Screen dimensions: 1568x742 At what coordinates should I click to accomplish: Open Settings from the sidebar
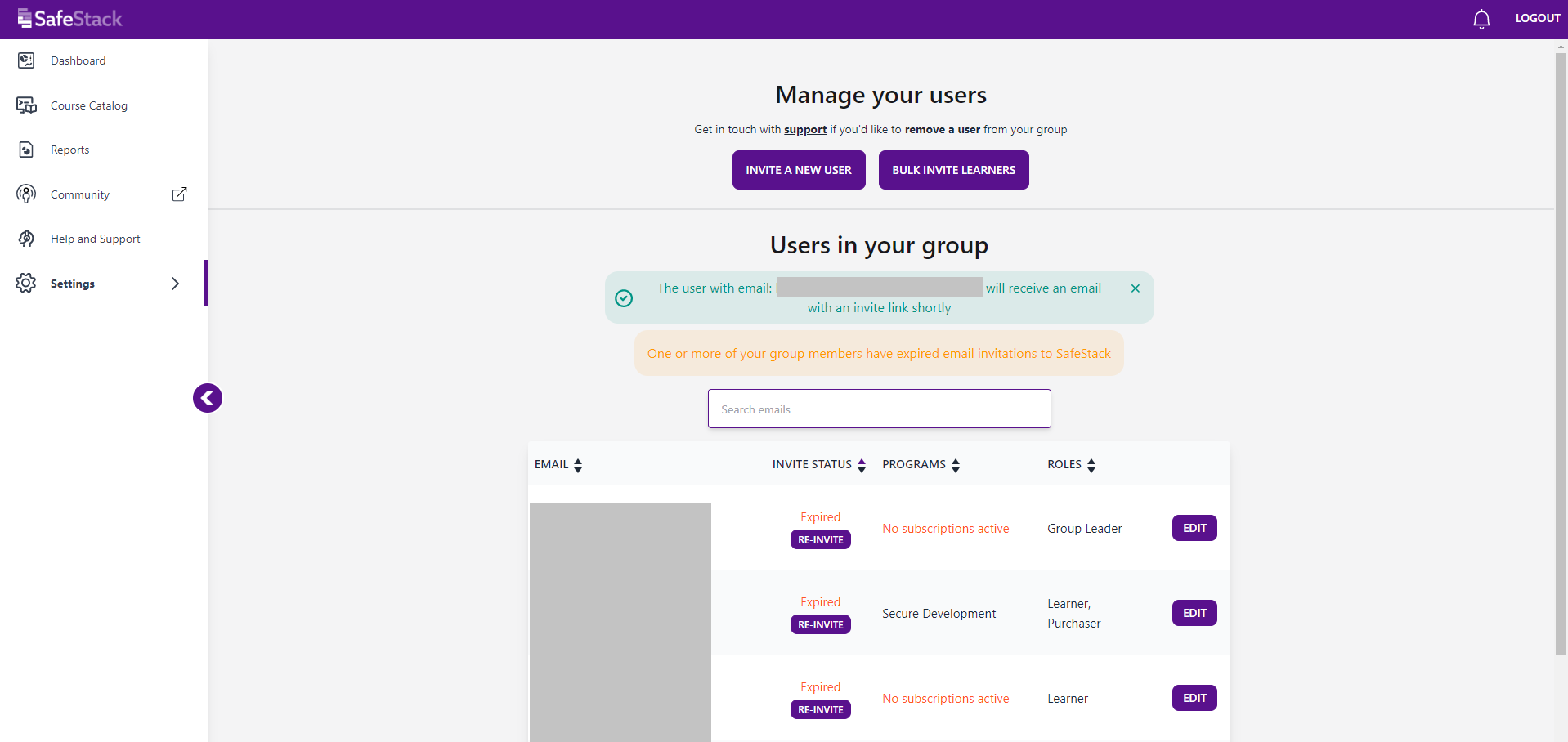[73, 284]
